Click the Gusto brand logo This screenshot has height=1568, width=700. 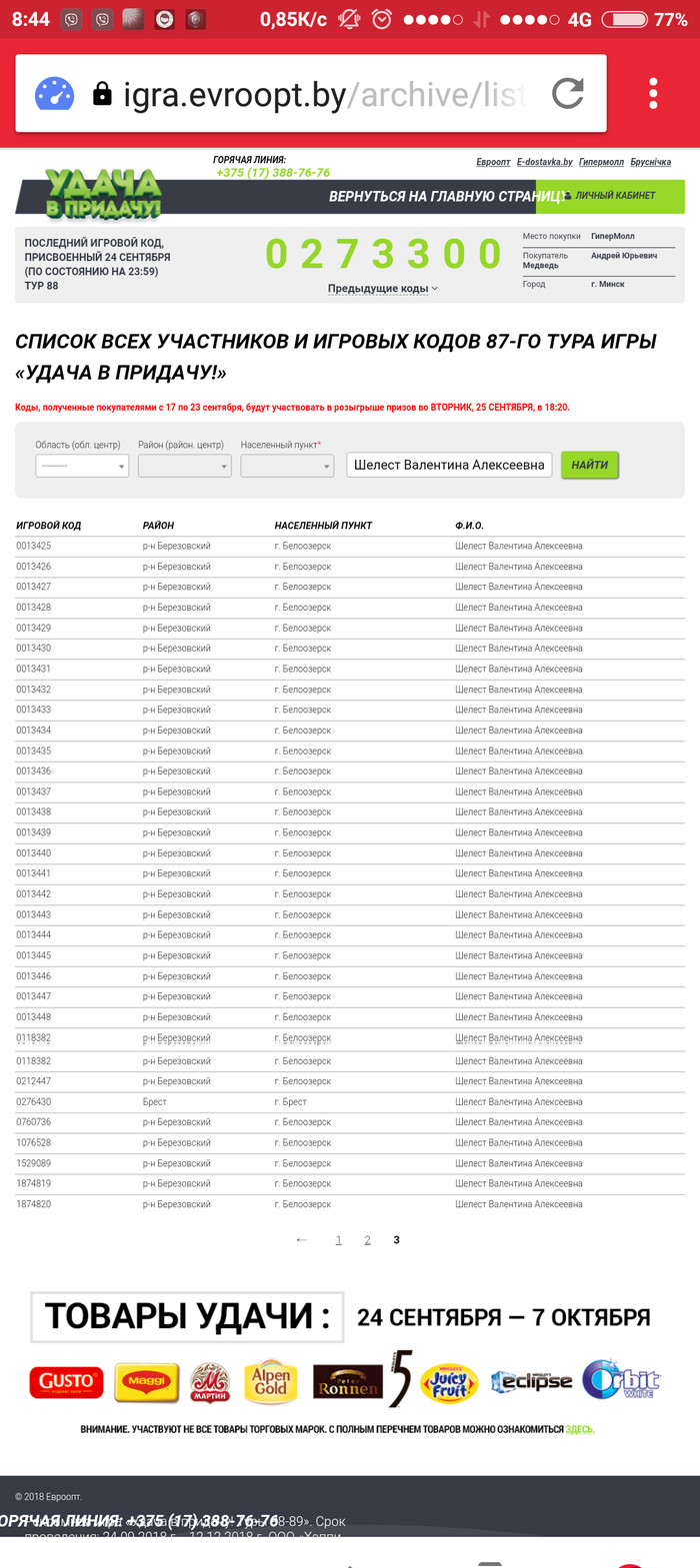point(66,1381)
